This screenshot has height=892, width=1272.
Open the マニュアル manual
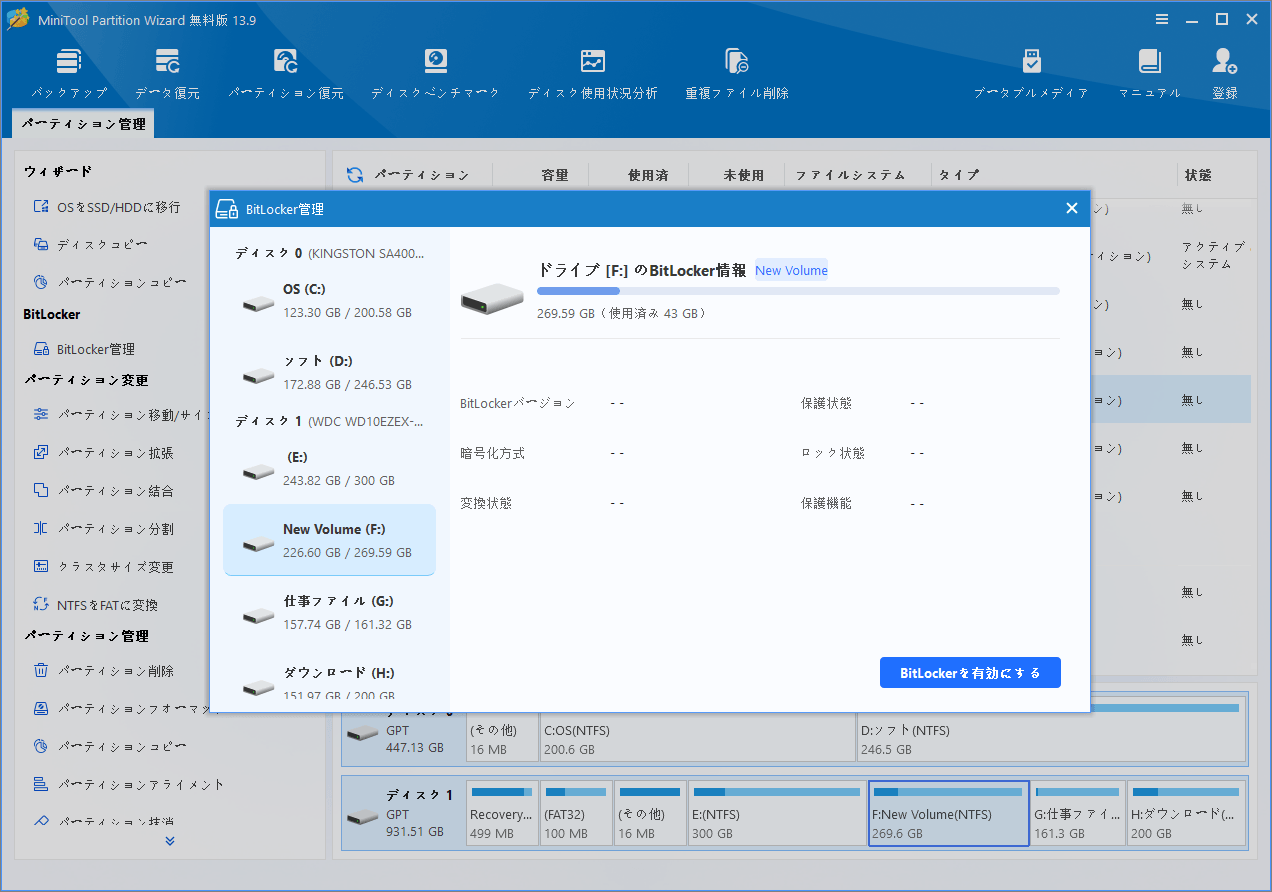click(x=1149, y=74)
